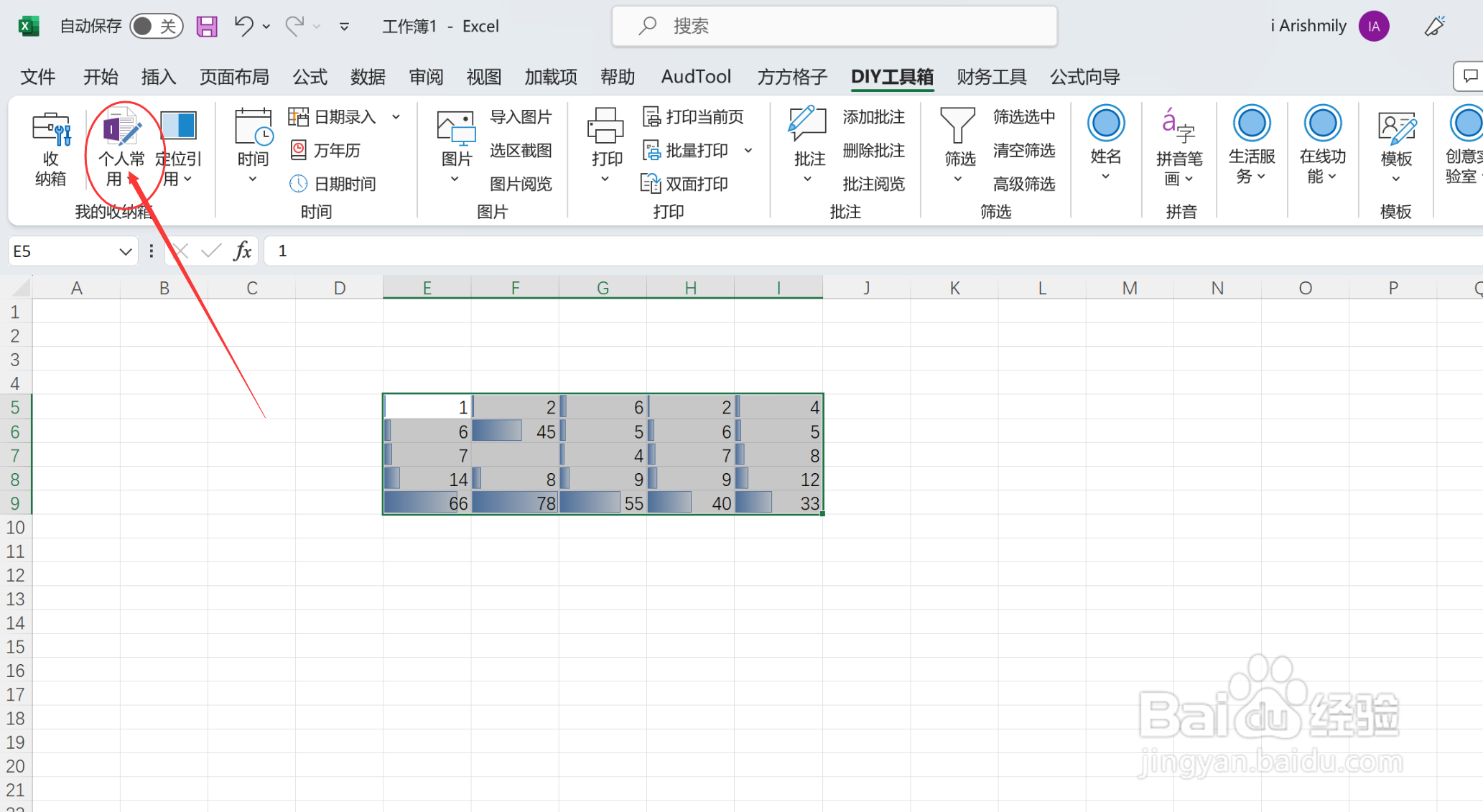Open the 打印 tool
Viewport: 1483px width, 812px height.
(605, 144)
